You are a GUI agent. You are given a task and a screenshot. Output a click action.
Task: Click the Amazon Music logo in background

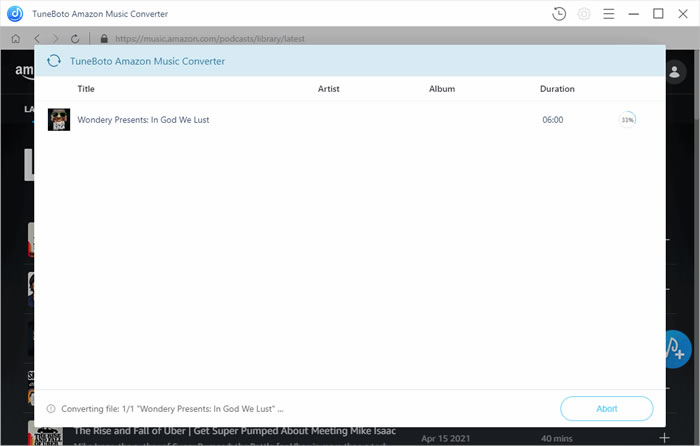(25, 71)
